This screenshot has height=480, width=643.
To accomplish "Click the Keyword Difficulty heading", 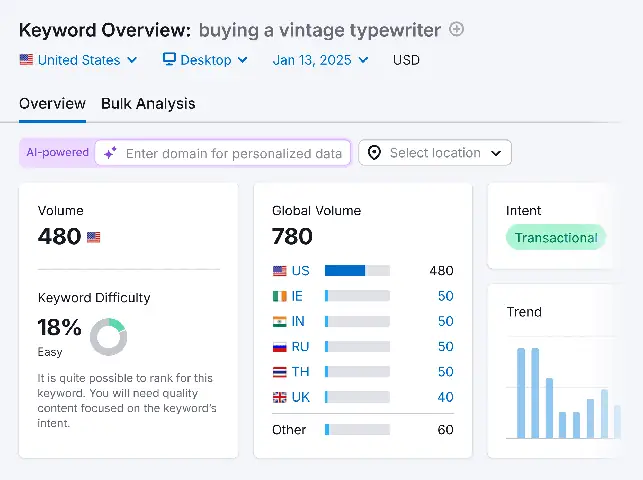I will tap(94, 298).
